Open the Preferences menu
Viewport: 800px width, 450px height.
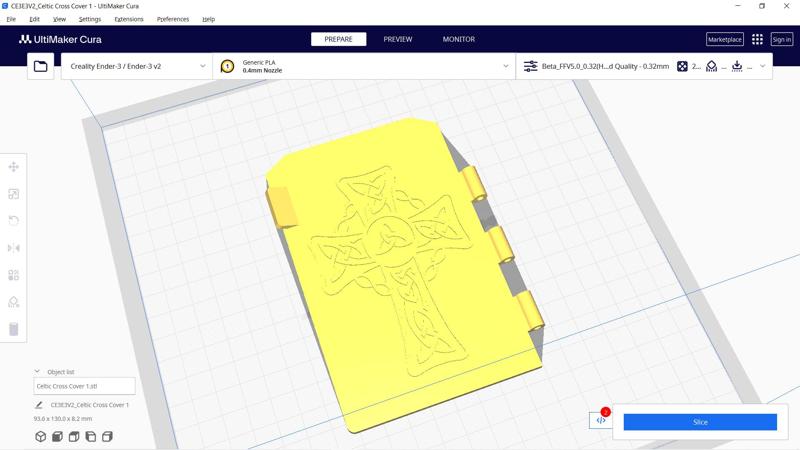click(173, 19)
